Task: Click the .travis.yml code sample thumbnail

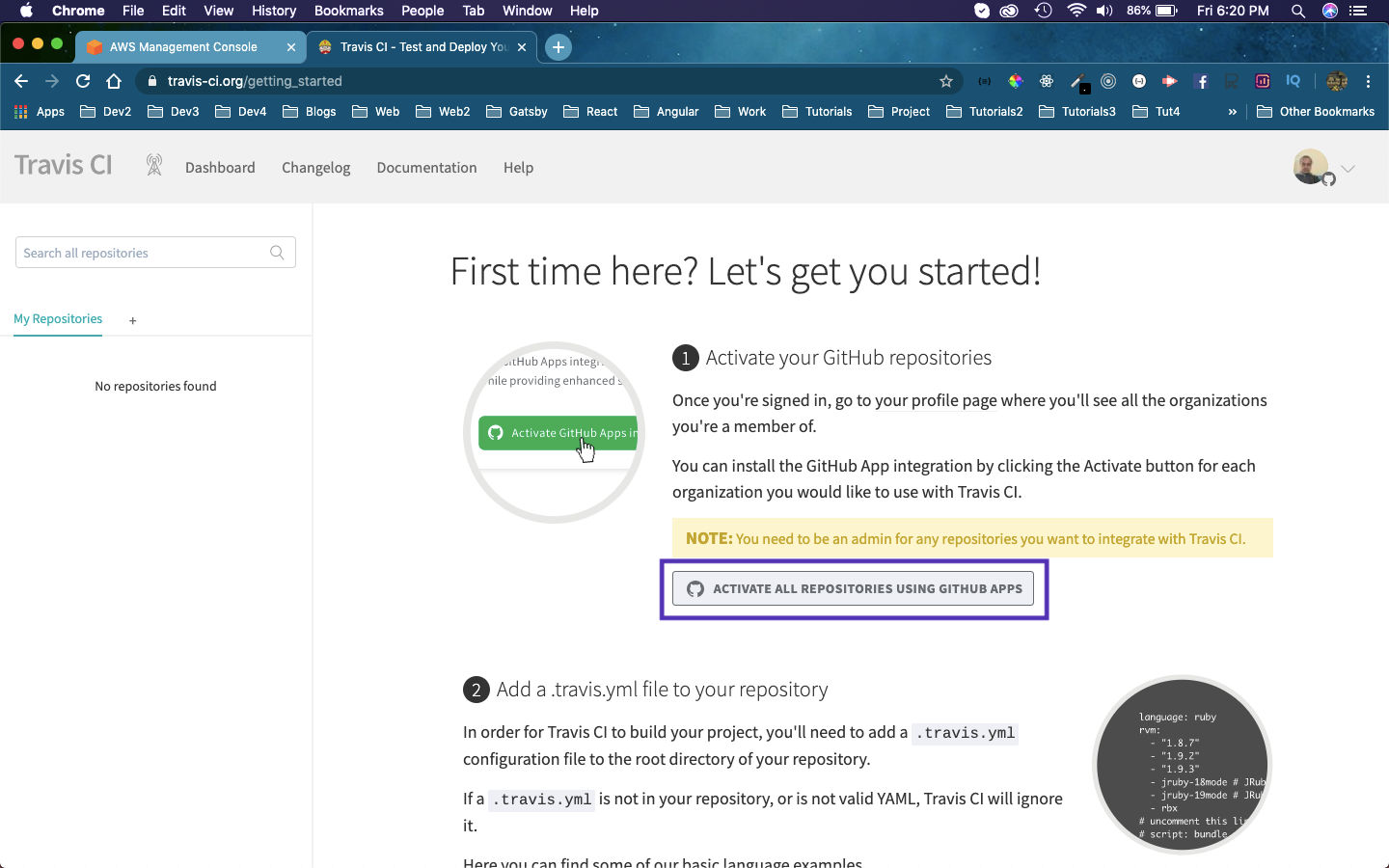Action: (x=1183, y=765)
